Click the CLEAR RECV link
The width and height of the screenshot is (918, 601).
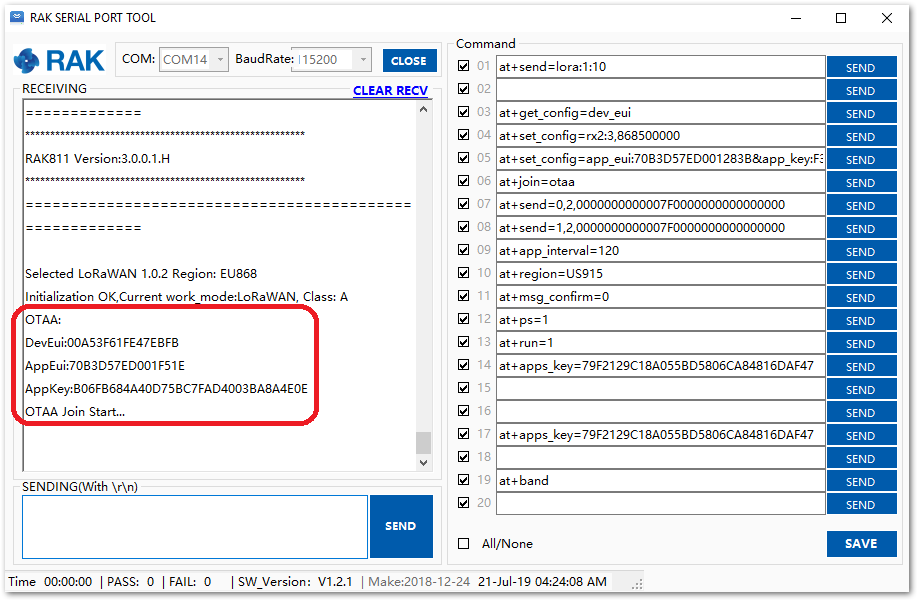(390, 90)
